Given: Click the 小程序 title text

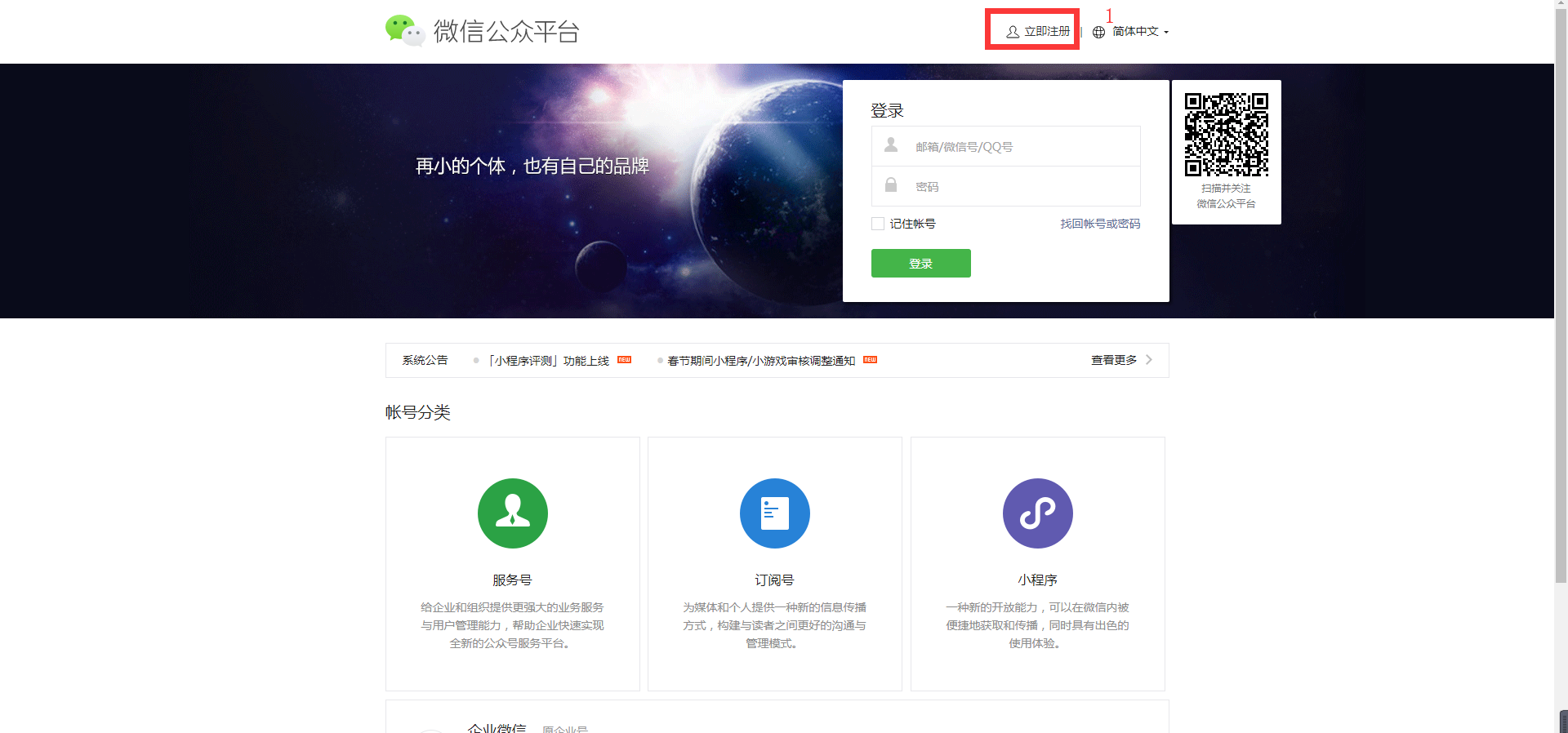Looking at the screenshot, I should (1037, 580).
